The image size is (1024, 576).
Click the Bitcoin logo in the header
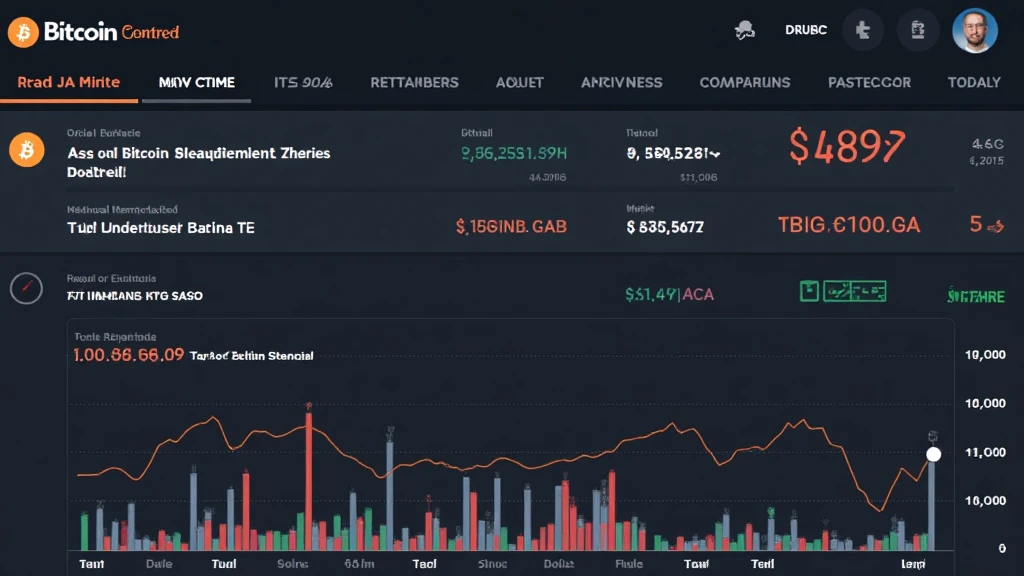click(x=22, y=32)
